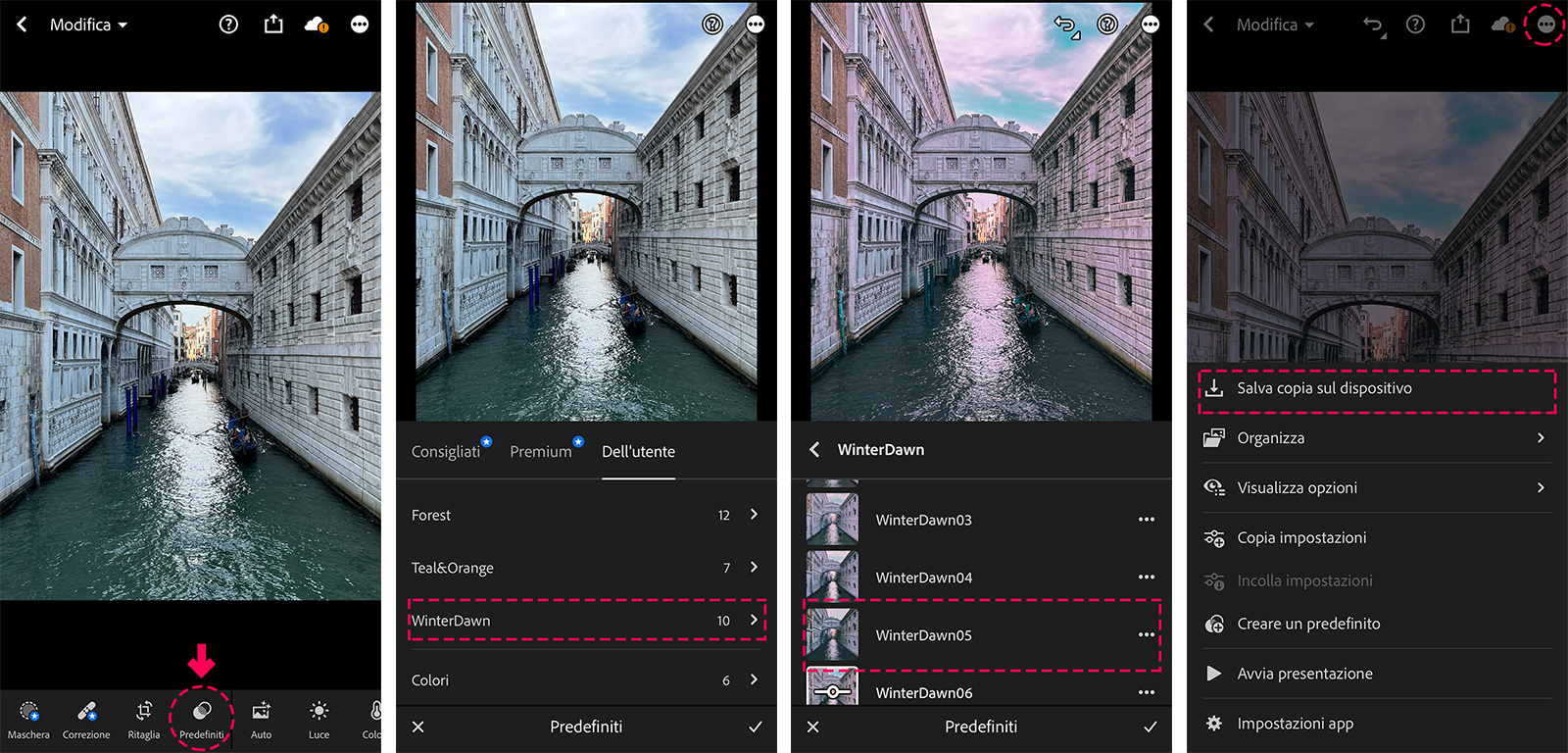Tap help icon on screen with bottom toolbar
Screen dimensions: 1568x753
pos(228,25)
